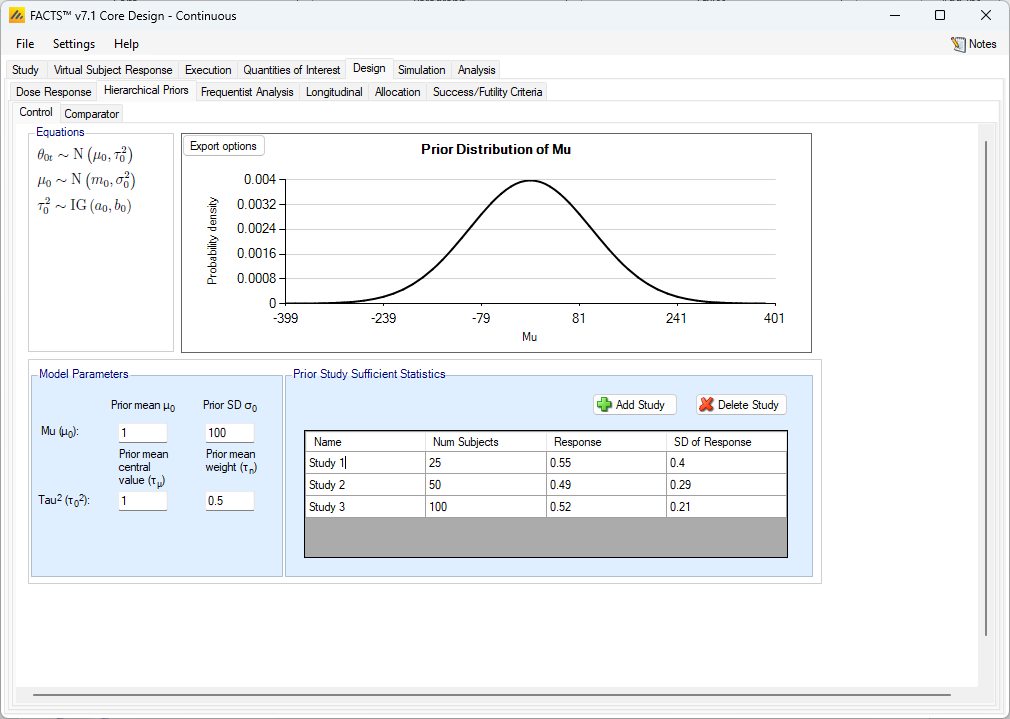
Task: Open the File menu
Action: 25,44
